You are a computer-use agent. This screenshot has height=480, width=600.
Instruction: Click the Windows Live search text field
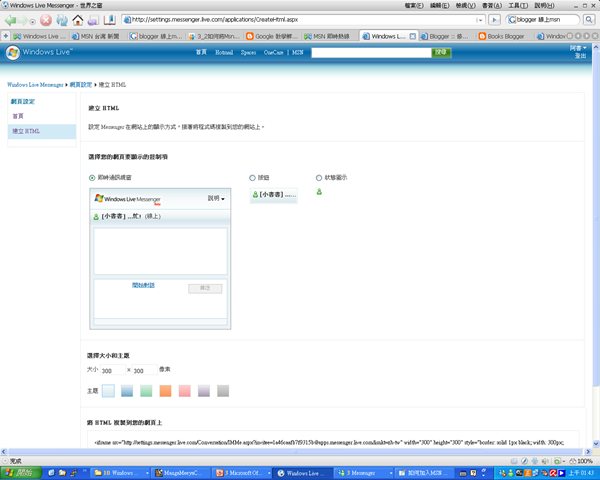coord(371,53)
